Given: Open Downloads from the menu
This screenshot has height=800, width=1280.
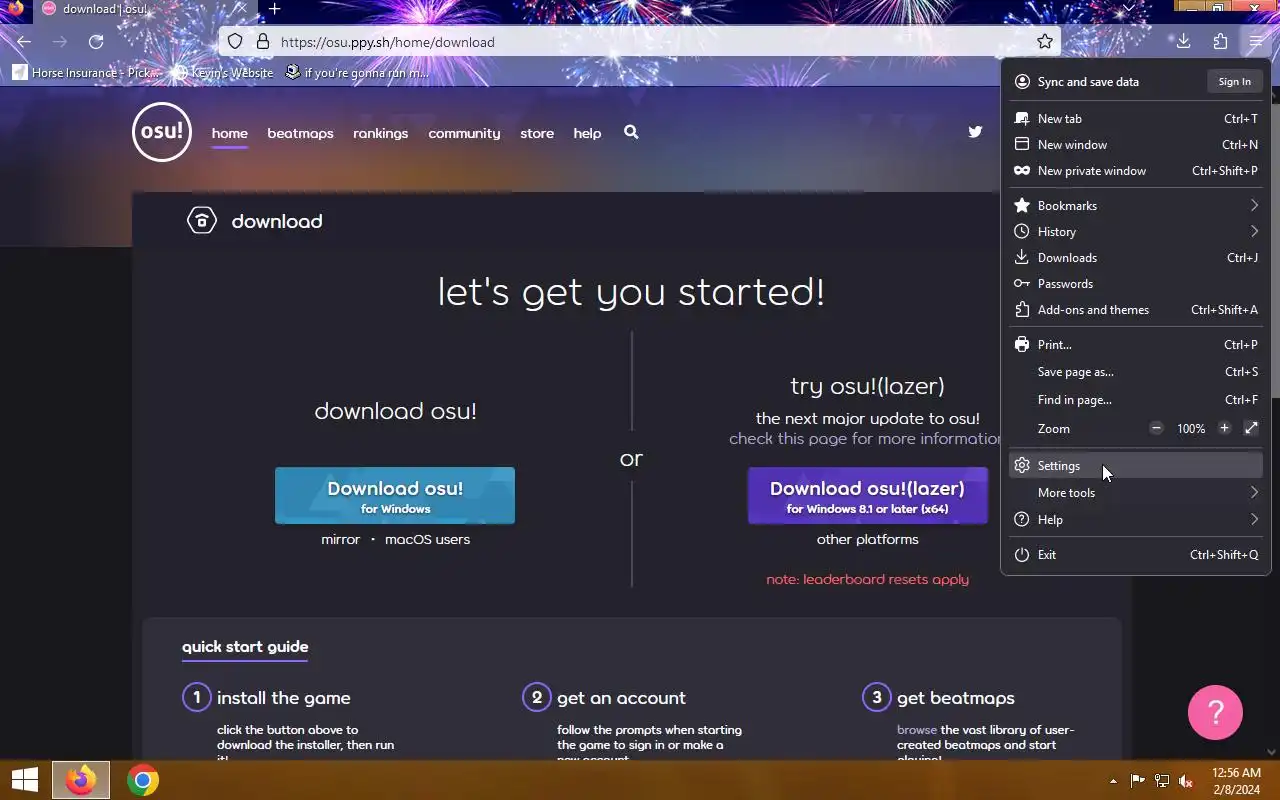Looking at the screenshot, I should click(x=1136, y=257).
